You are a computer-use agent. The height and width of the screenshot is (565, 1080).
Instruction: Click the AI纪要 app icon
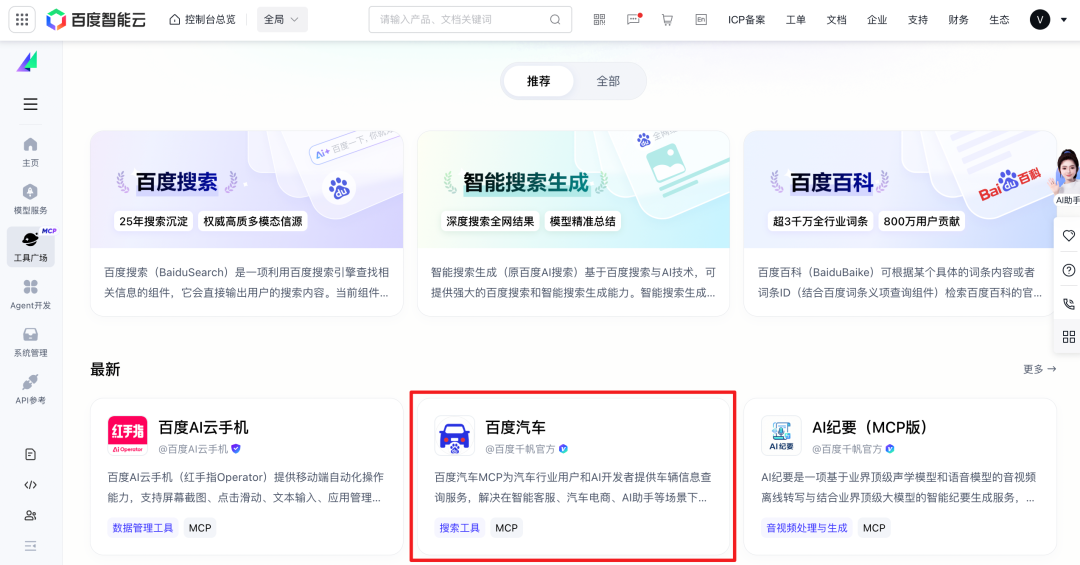pos(781,435)
